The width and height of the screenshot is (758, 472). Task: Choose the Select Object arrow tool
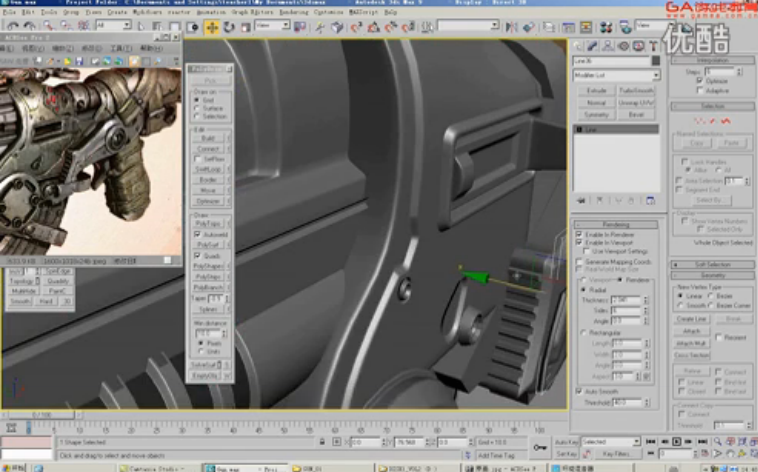[x=142, y=26]
